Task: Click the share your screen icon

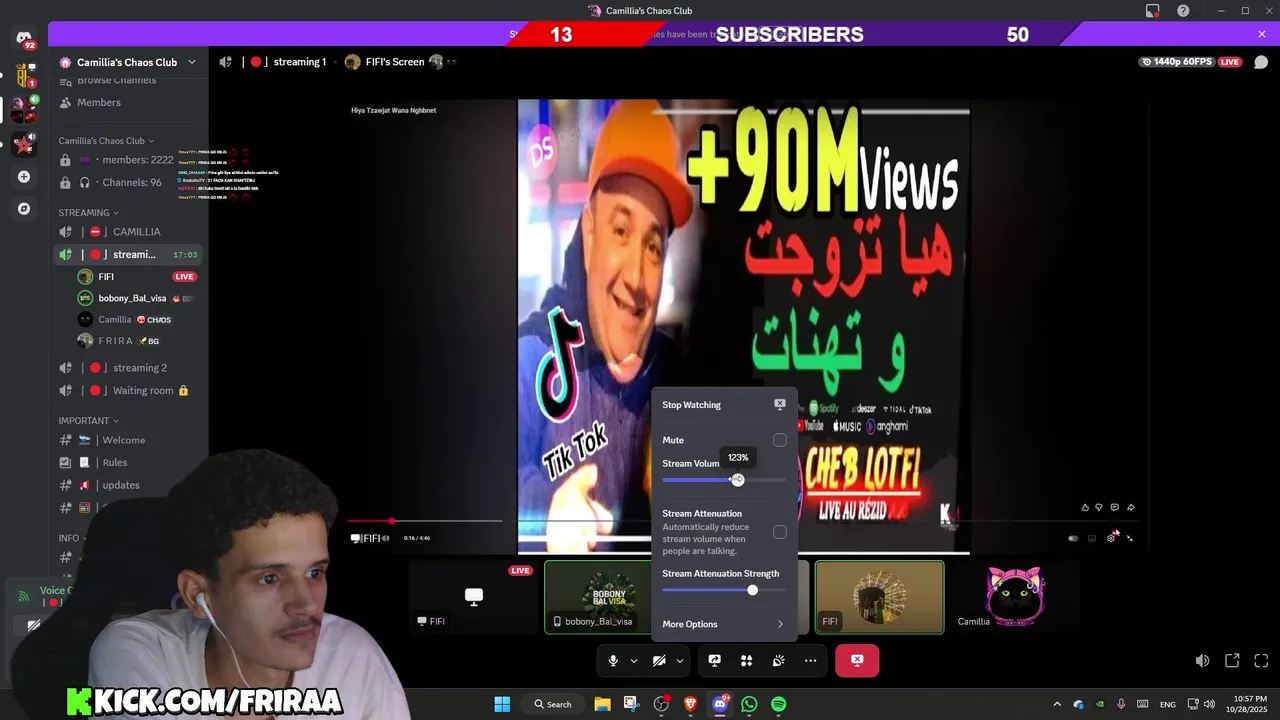Action: click(715, 661)
